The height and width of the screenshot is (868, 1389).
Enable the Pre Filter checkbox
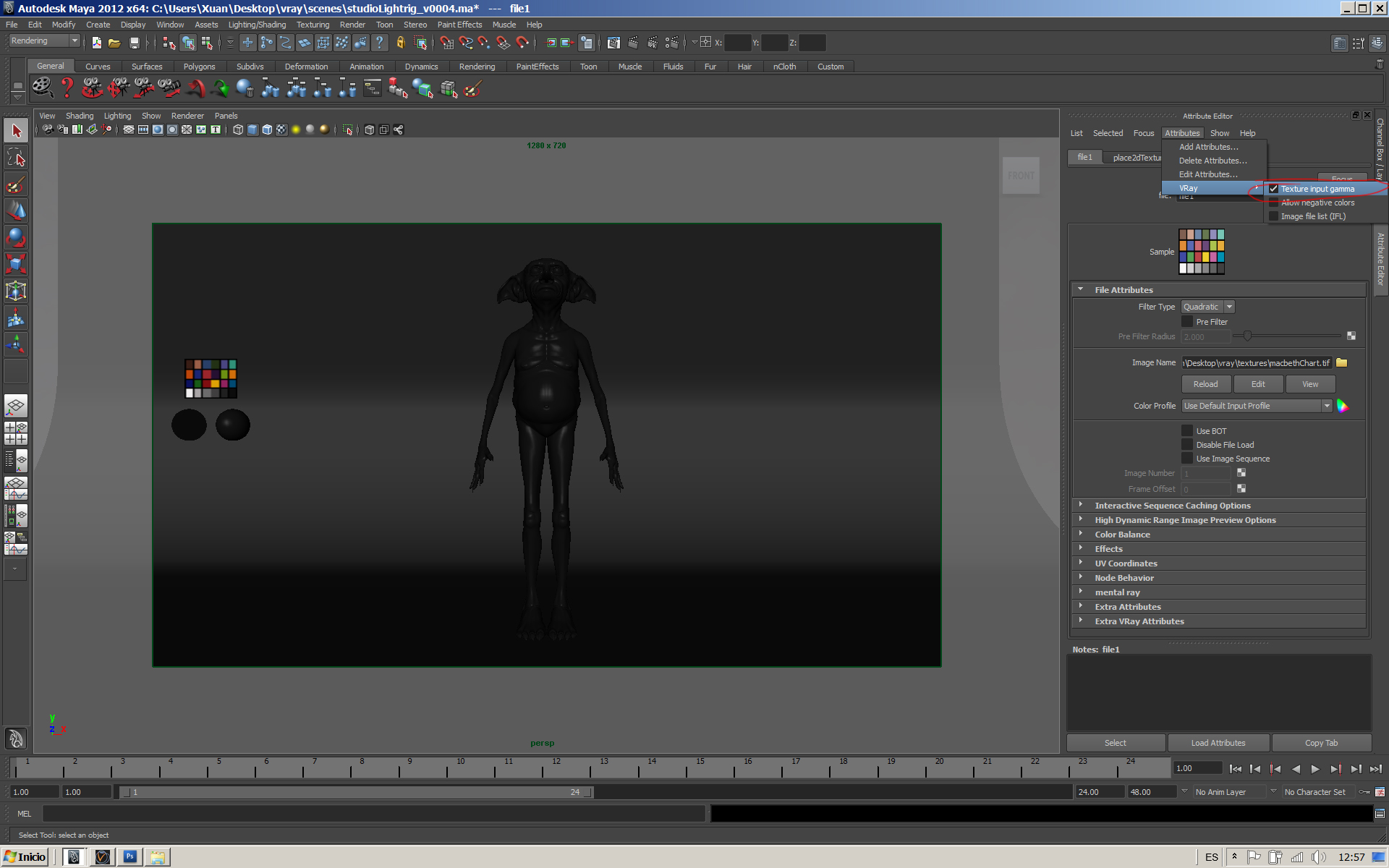point(1187,322)
